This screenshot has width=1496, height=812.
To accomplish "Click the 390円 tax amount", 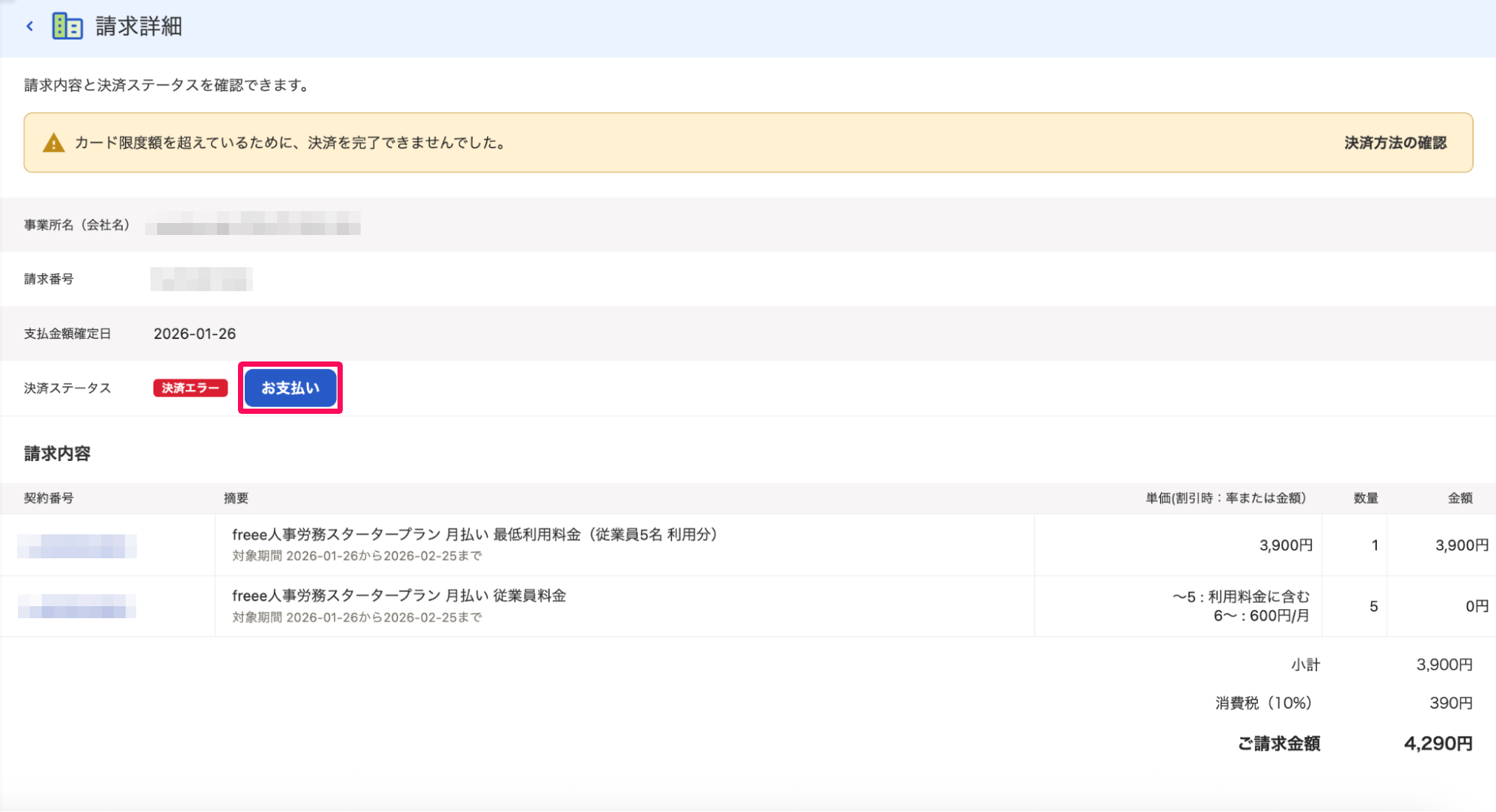I will tap(1451, 703).
